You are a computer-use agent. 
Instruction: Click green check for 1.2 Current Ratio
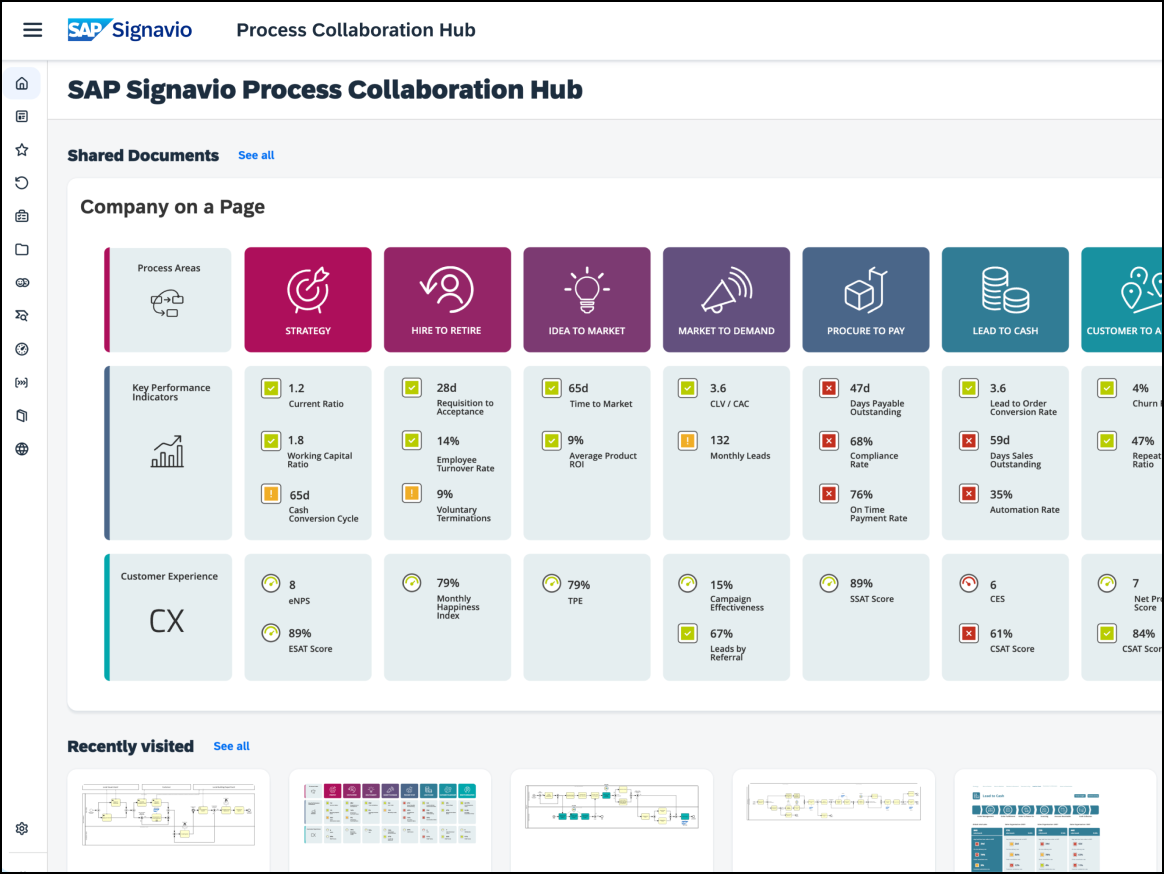click(271, 388)
